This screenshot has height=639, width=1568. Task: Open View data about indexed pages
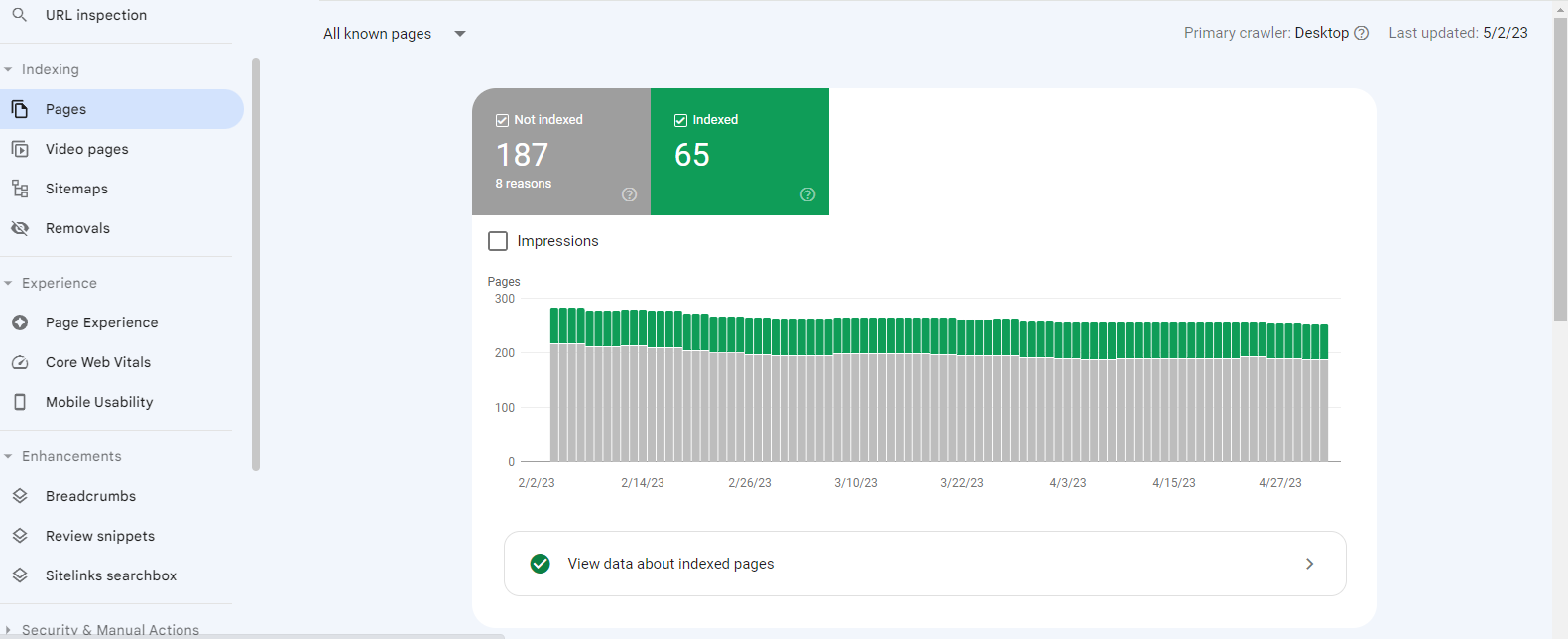click(924, 564)
